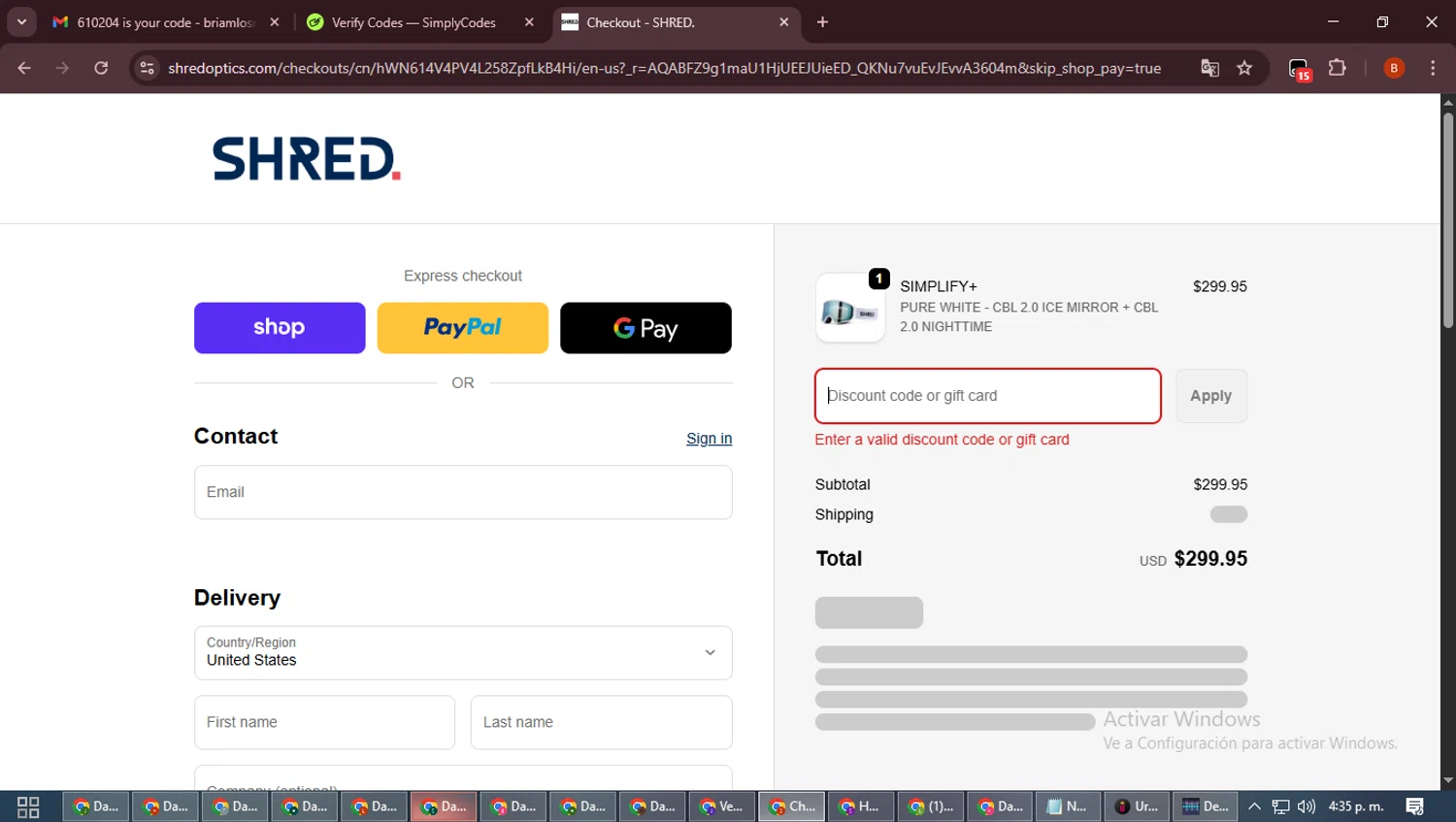Click the Email input field

coord(463,492)
